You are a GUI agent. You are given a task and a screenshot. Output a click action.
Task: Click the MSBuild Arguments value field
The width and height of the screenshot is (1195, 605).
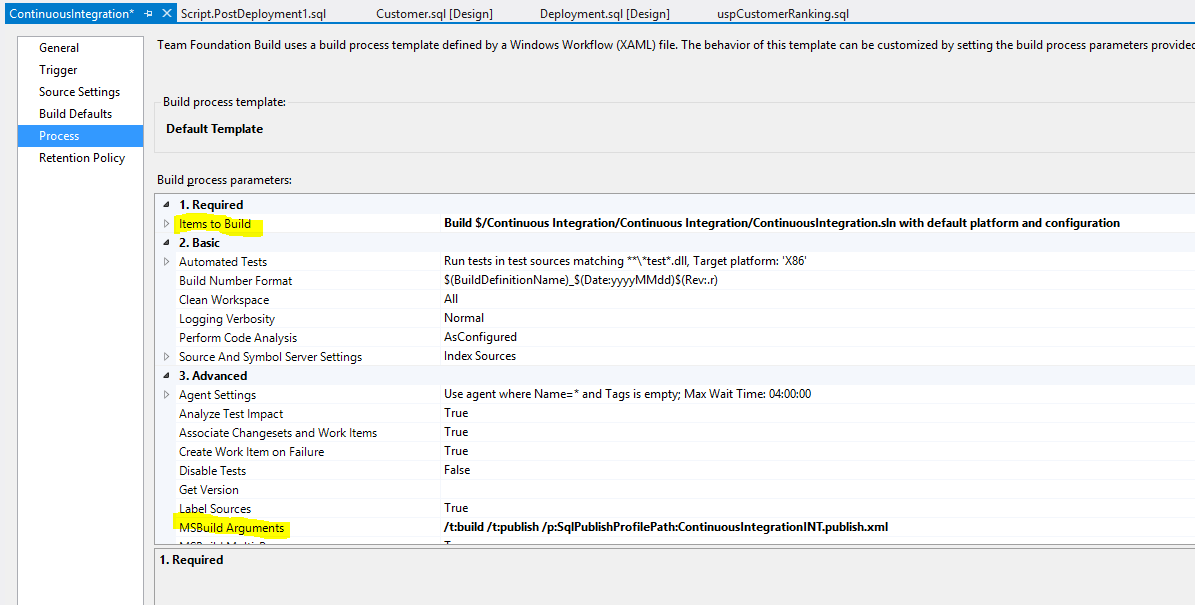[x=666, y=527]
